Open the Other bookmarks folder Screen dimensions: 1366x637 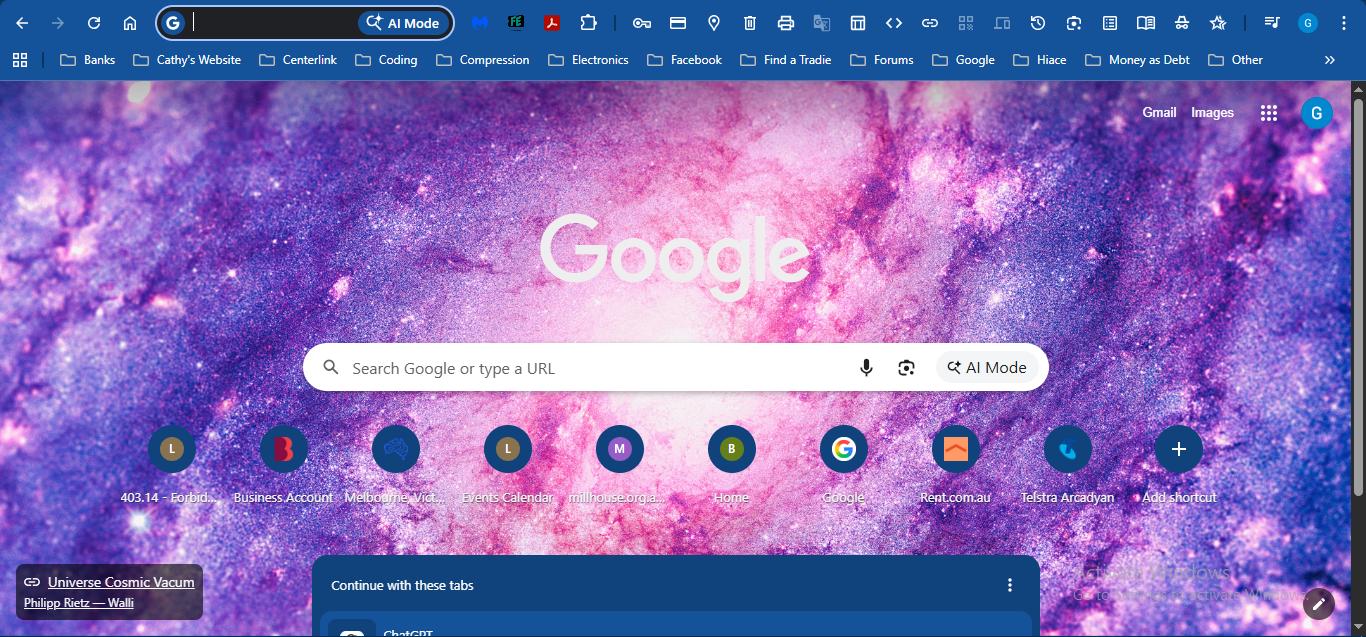coord(1236,60)
